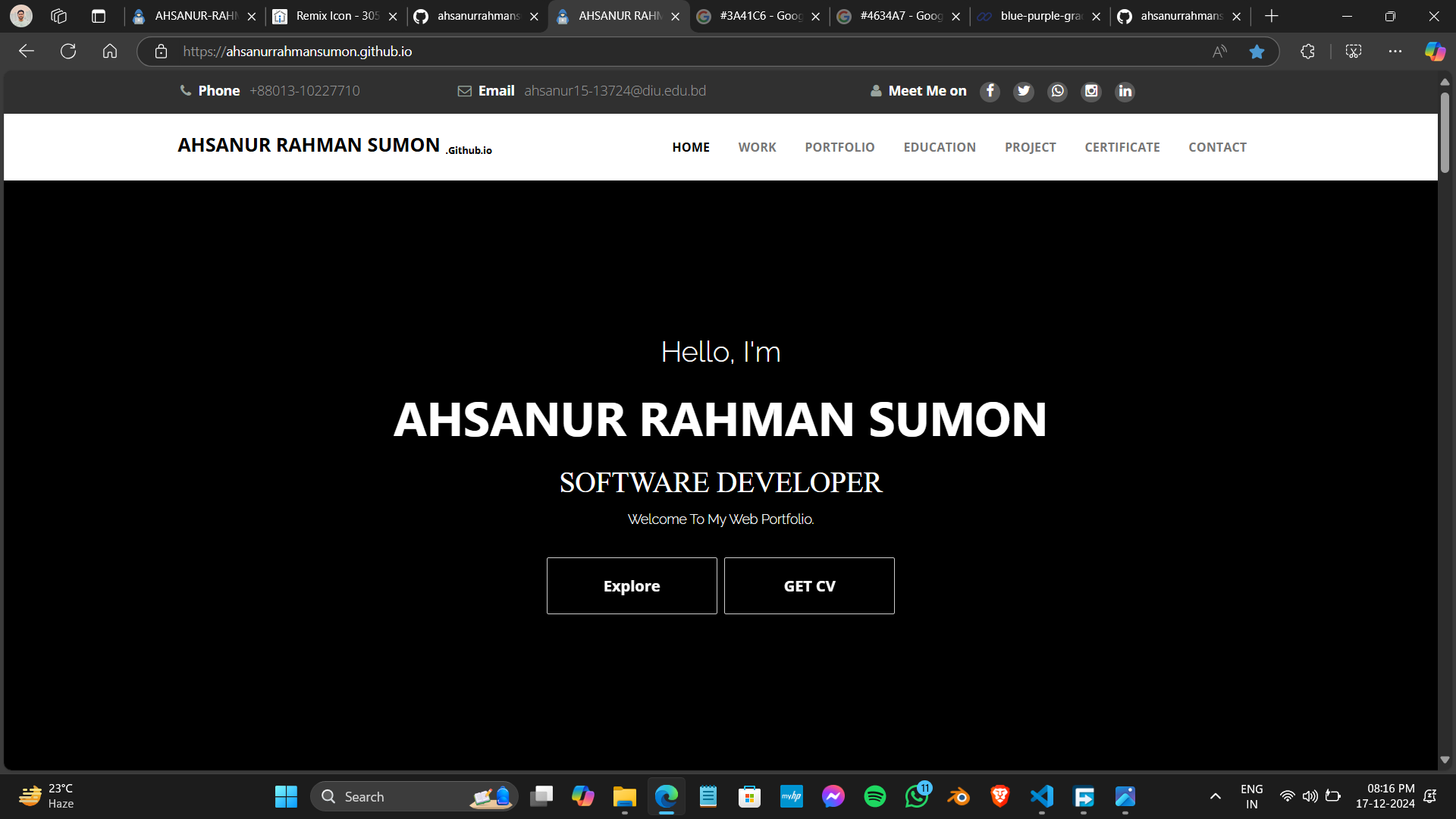
Task: Open Settings and more ellipsis menu
Action: pyautogui.click(x=1395, y=52)
